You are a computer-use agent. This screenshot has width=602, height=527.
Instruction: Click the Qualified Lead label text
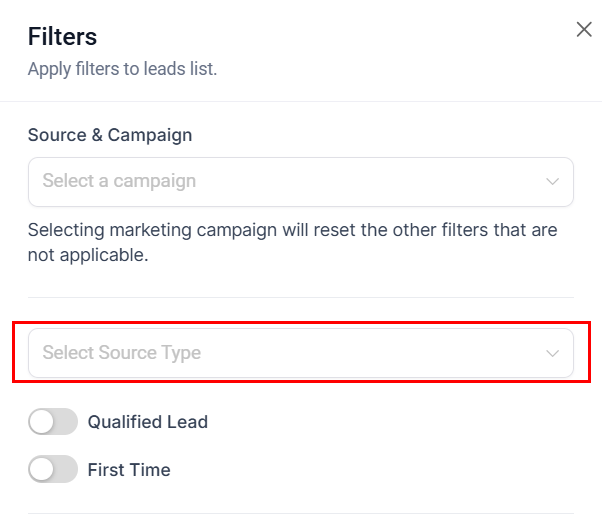(x=148, y=422)
